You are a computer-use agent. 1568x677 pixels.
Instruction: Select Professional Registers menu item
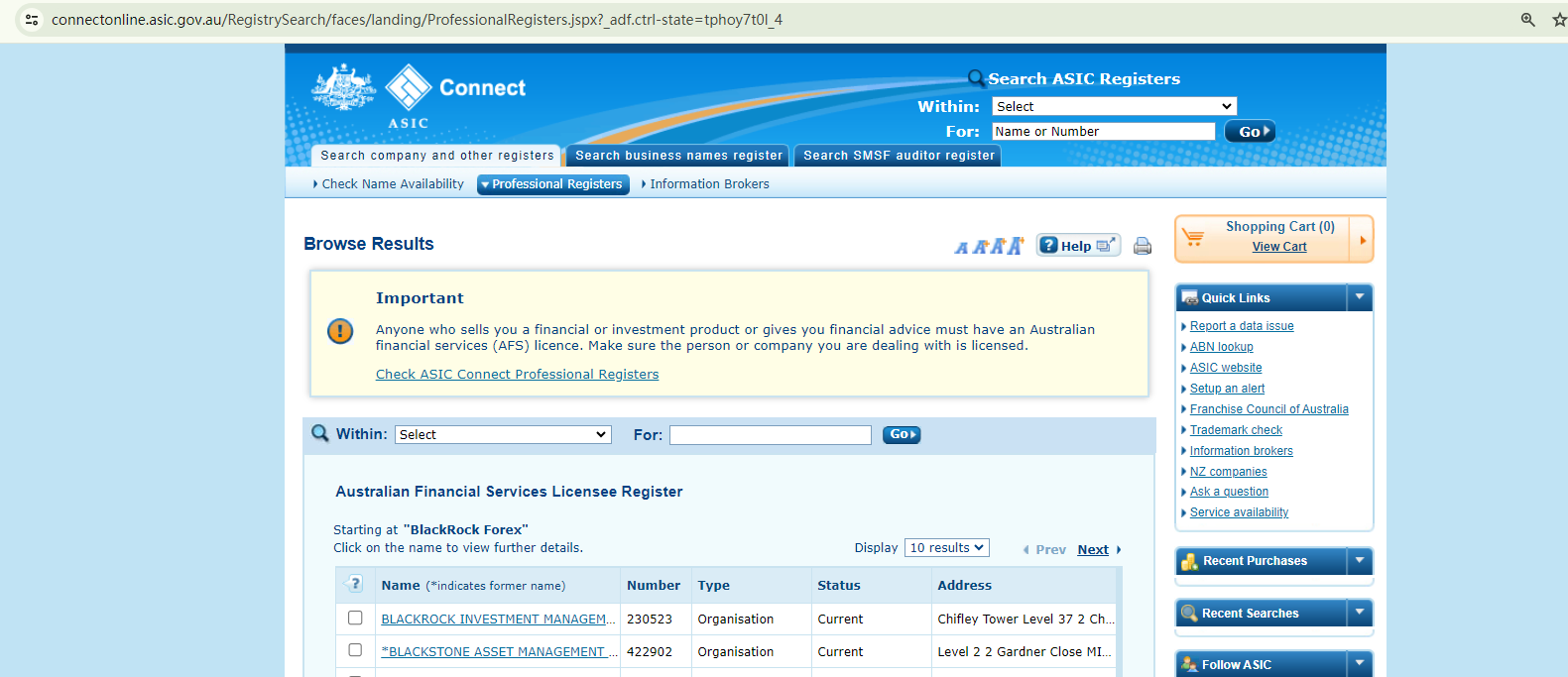pyautogui.click(x=553, y=184)
